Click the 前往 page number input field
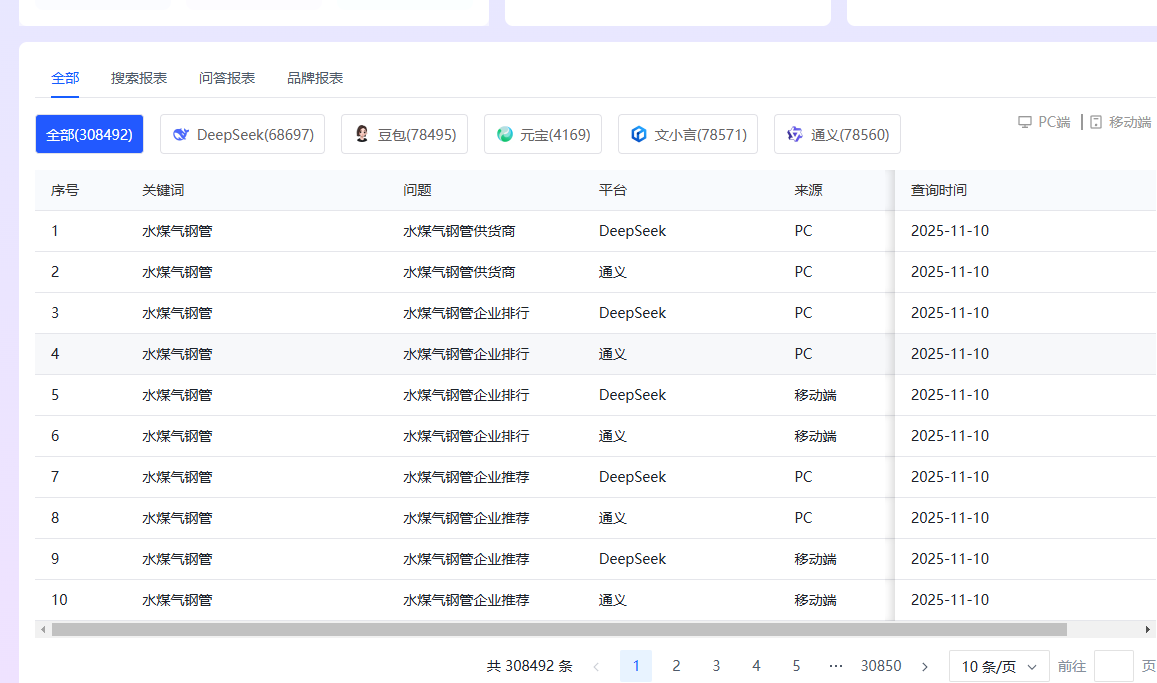The width and height of the screenshot is (1157, 683). [x=1113, y=665]
